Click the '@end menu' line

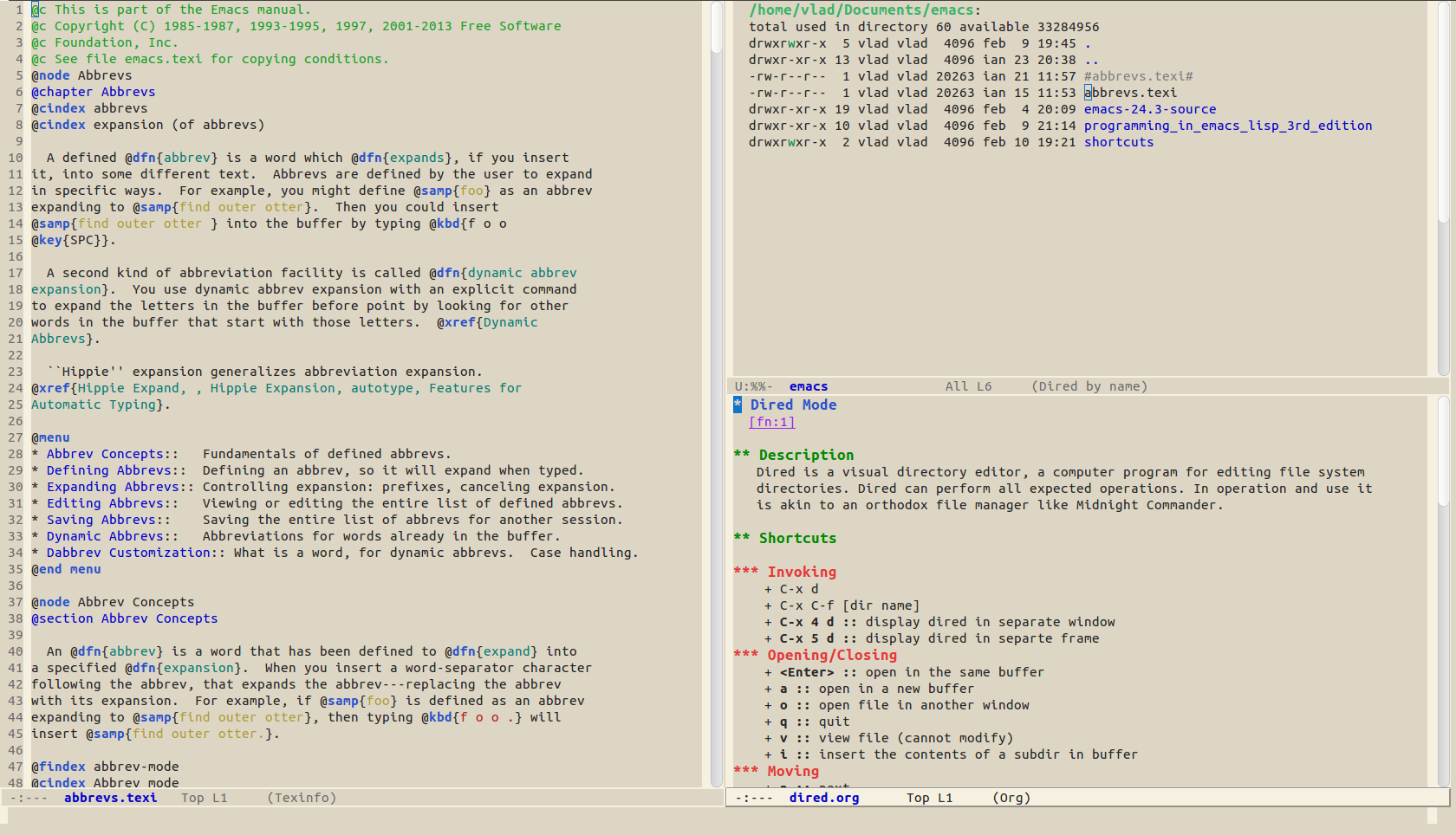pyautogui.click(x=66, y=569)
